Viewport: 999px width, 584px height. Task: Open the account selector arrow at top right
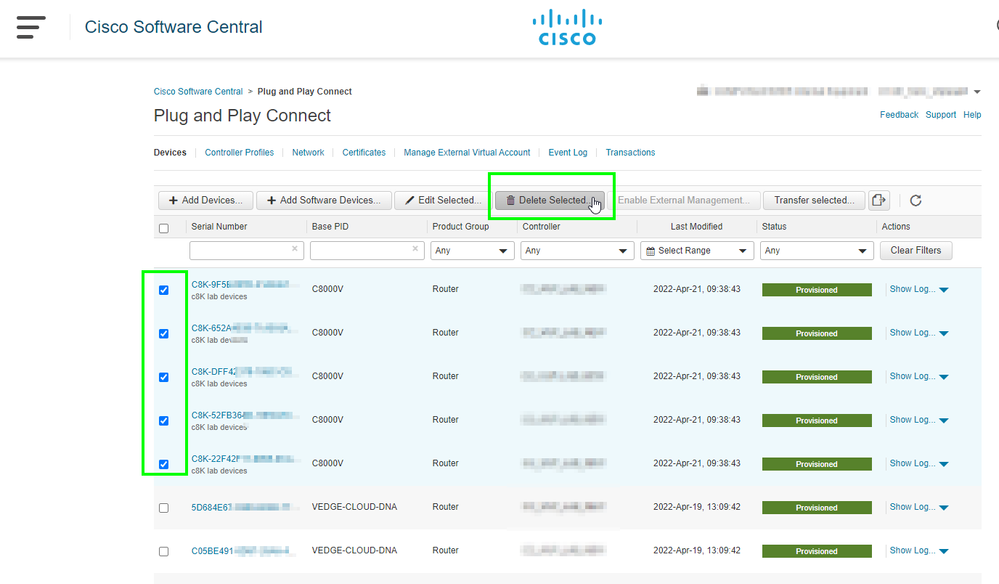coord(977,92)
